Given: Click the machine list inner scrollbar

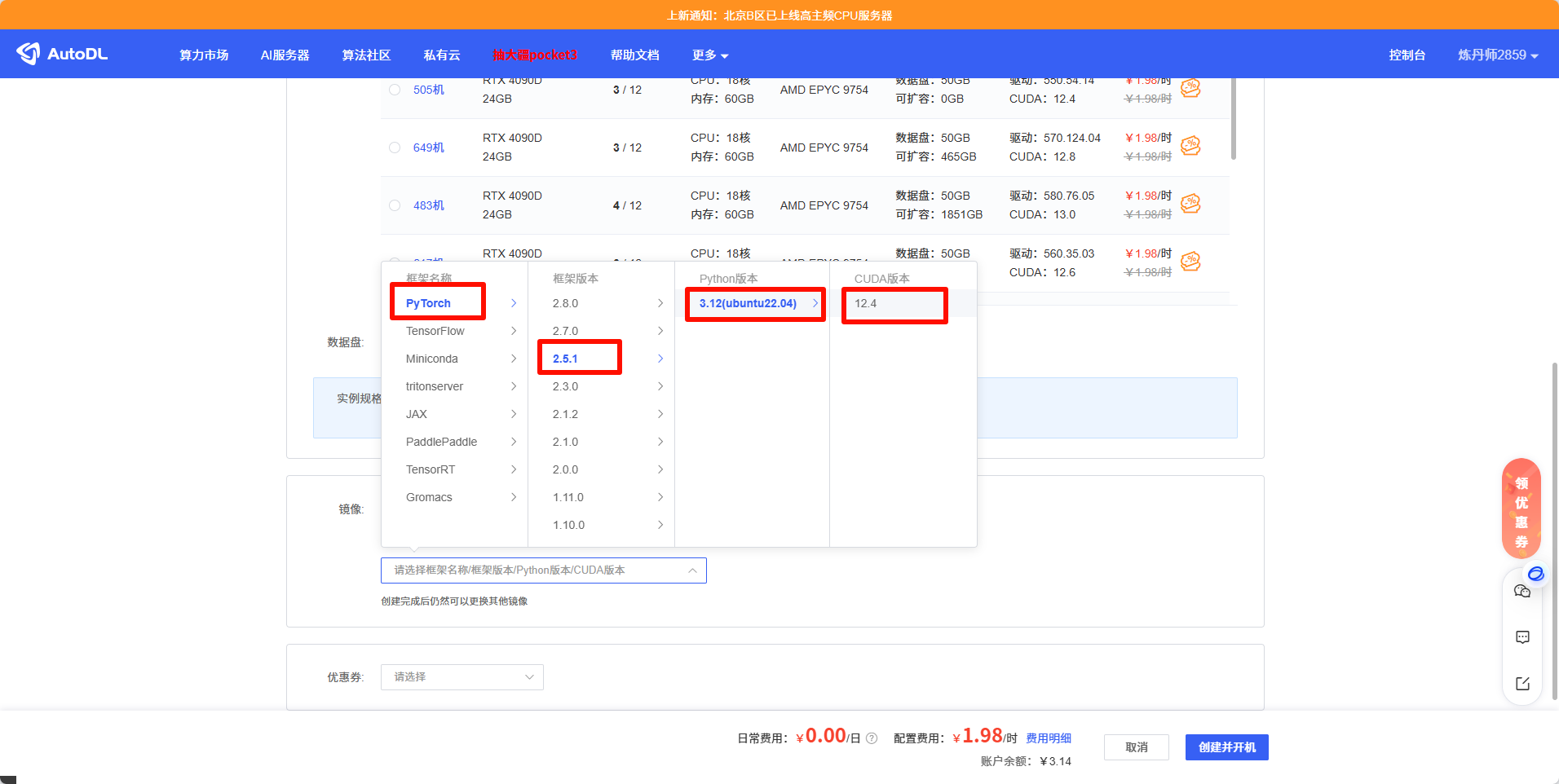Looking at the screenshot, I should [x=1234, y=118].
